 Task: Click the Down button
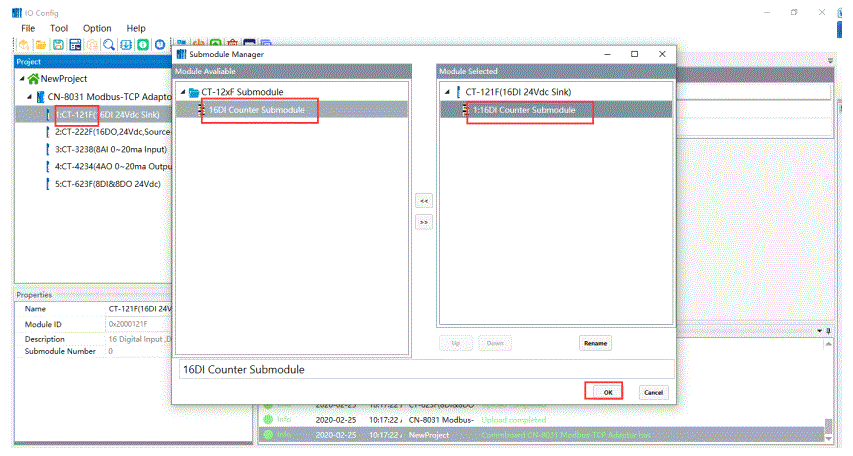pos(495,343)
